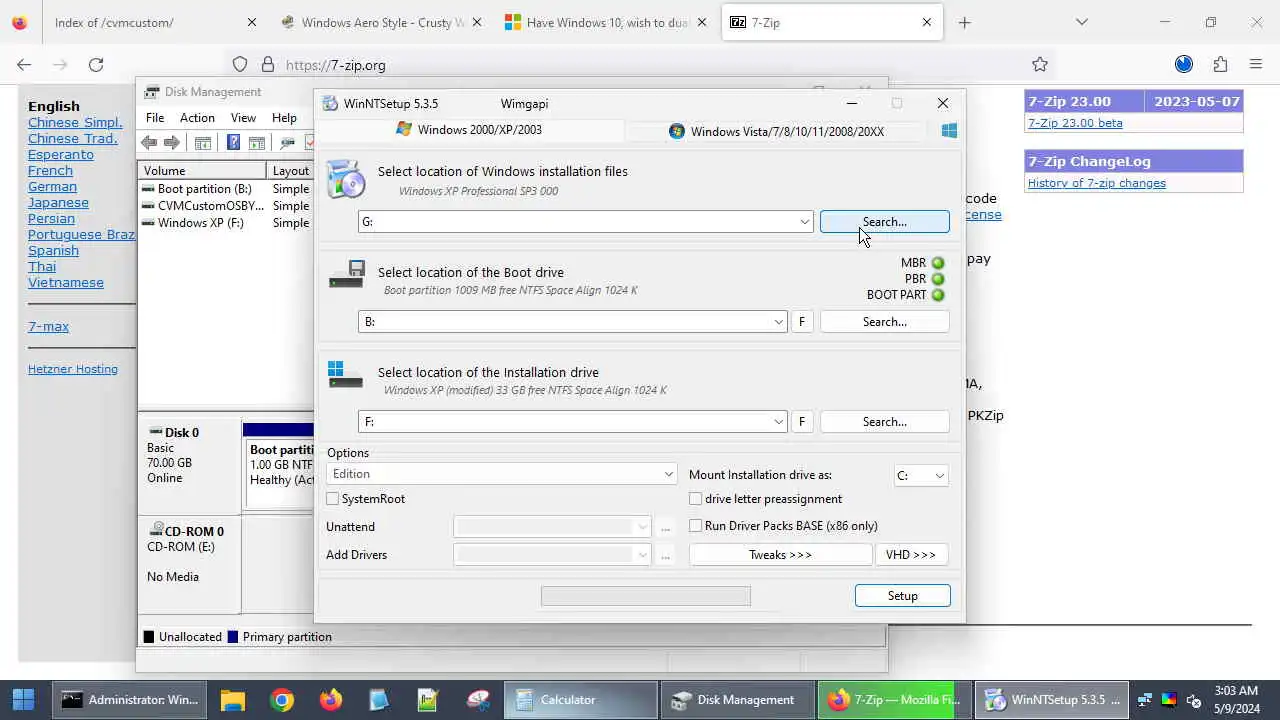Click the F format button beside Installation drive
The width and height of the screenshot is (1280, 720).
coord(801,422)
